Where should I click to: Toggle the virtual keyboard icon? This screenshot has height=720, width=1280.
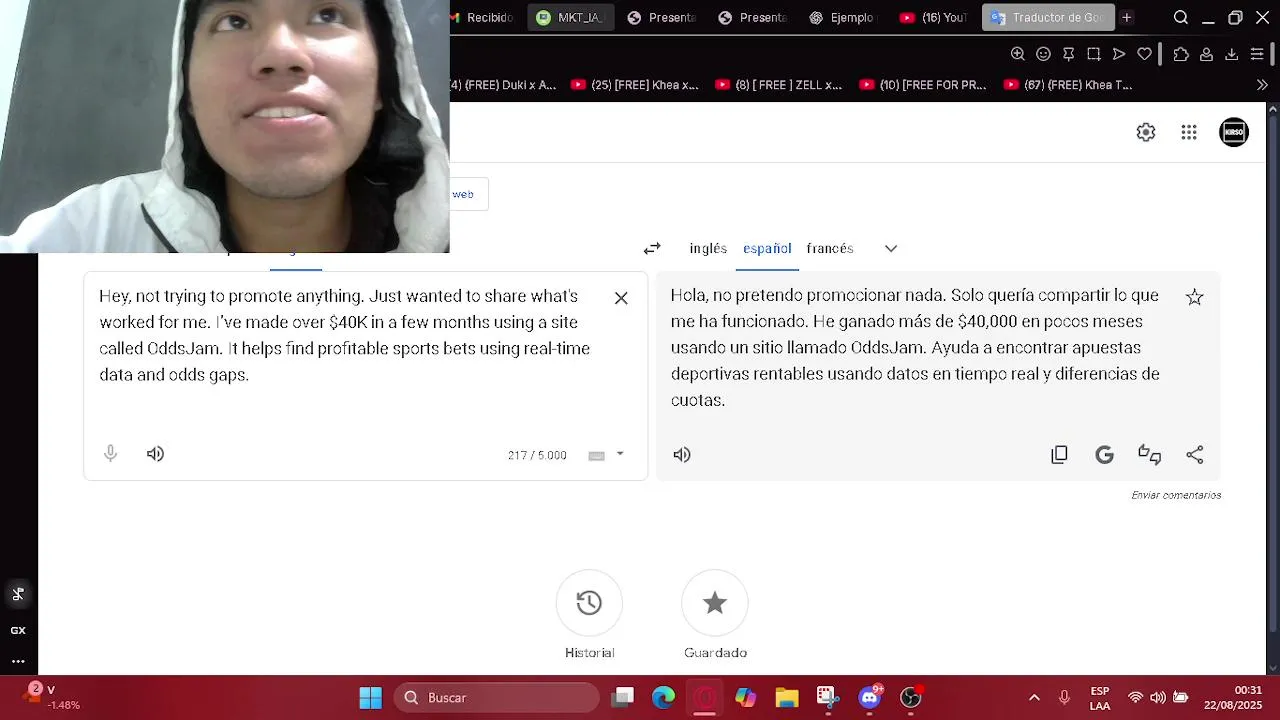click(597, 456)
